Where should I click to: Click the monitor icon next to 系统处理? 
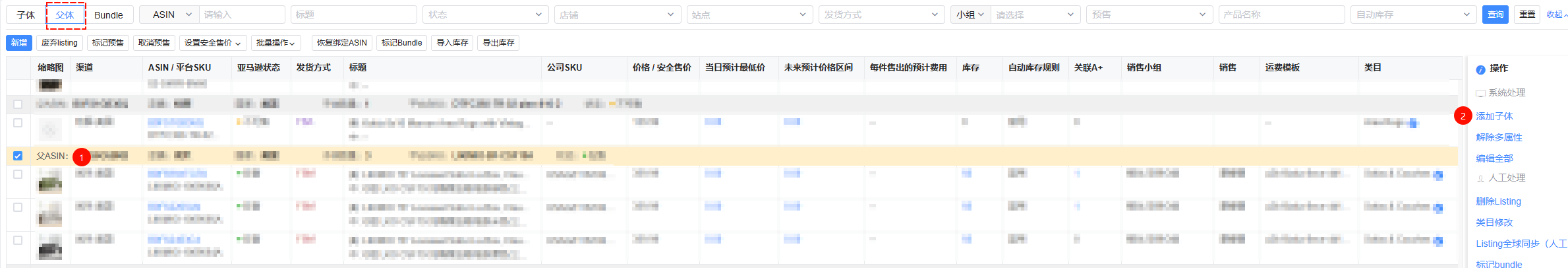1480,94
